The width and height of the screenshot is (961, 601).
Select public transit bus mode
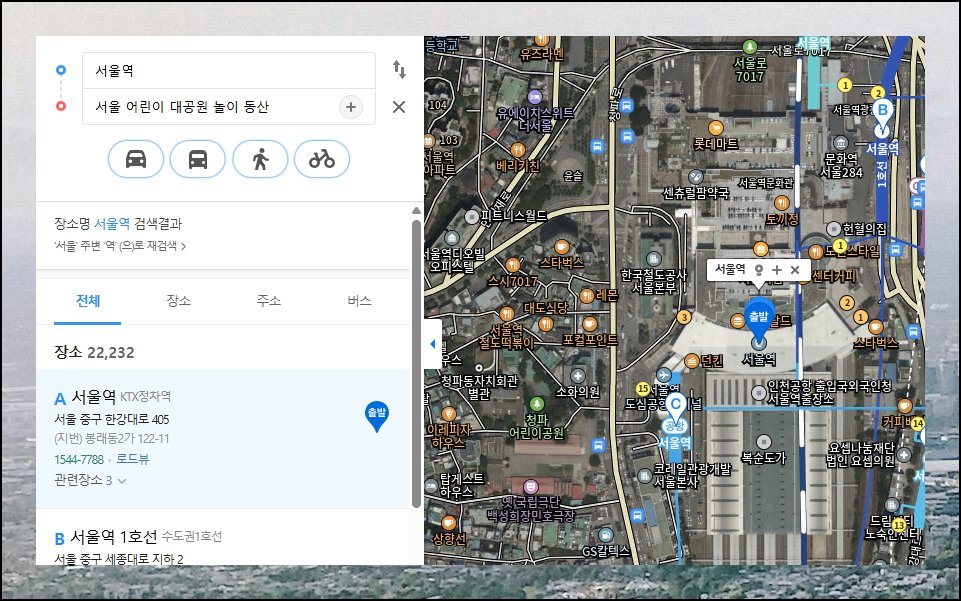pyautogui.click(x=197, y=159)
